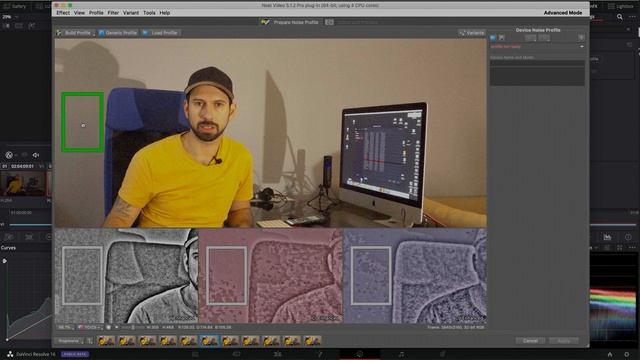Select the first frame thumbnail in the strip
640x360 pixels.
click(106, 340)
